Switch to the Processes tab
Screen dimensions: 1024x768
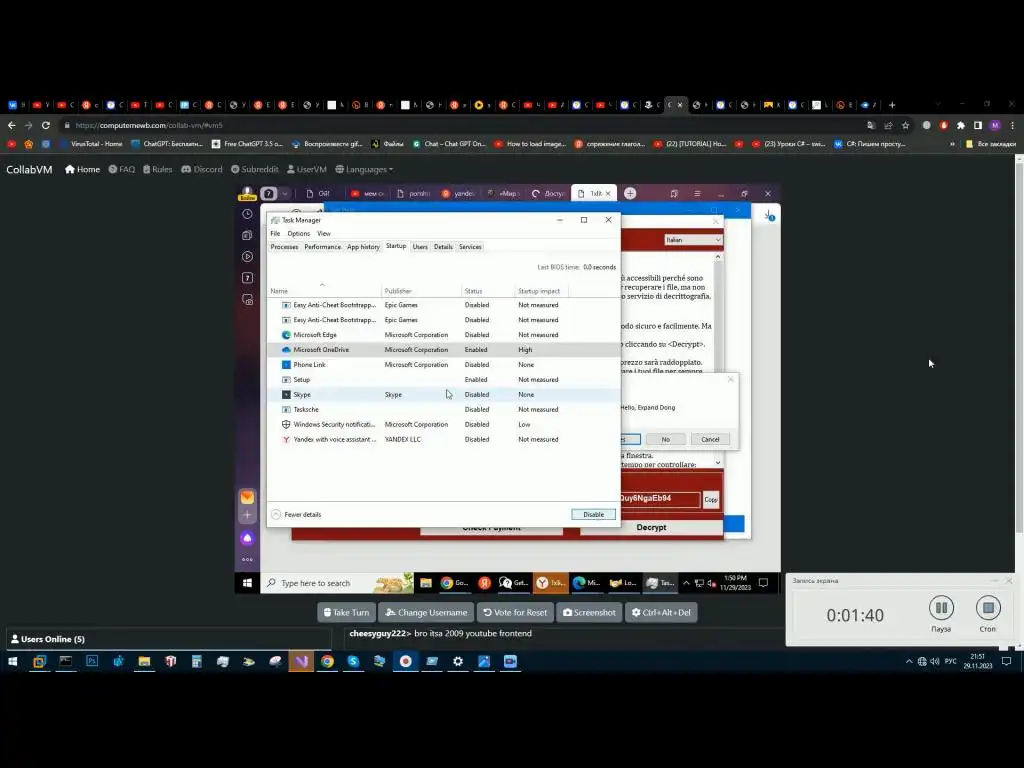tap(284, 247)
